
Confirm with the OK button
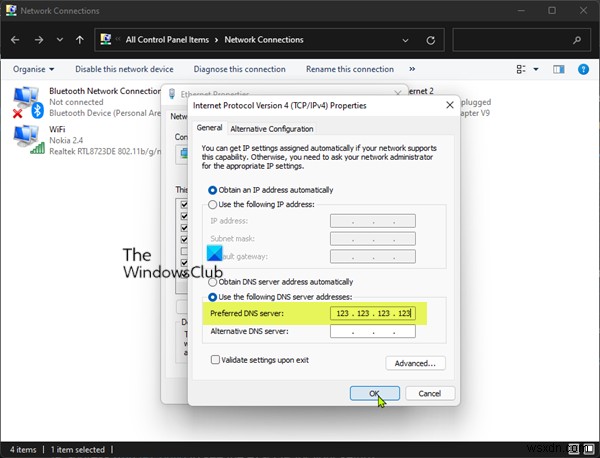click(x=374, y=393)
